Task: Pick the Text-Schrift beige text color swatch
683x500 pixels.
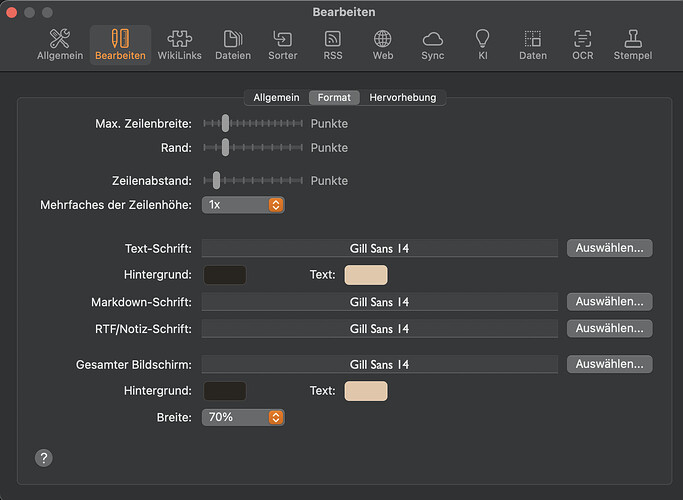Action: tap(365, 275)
